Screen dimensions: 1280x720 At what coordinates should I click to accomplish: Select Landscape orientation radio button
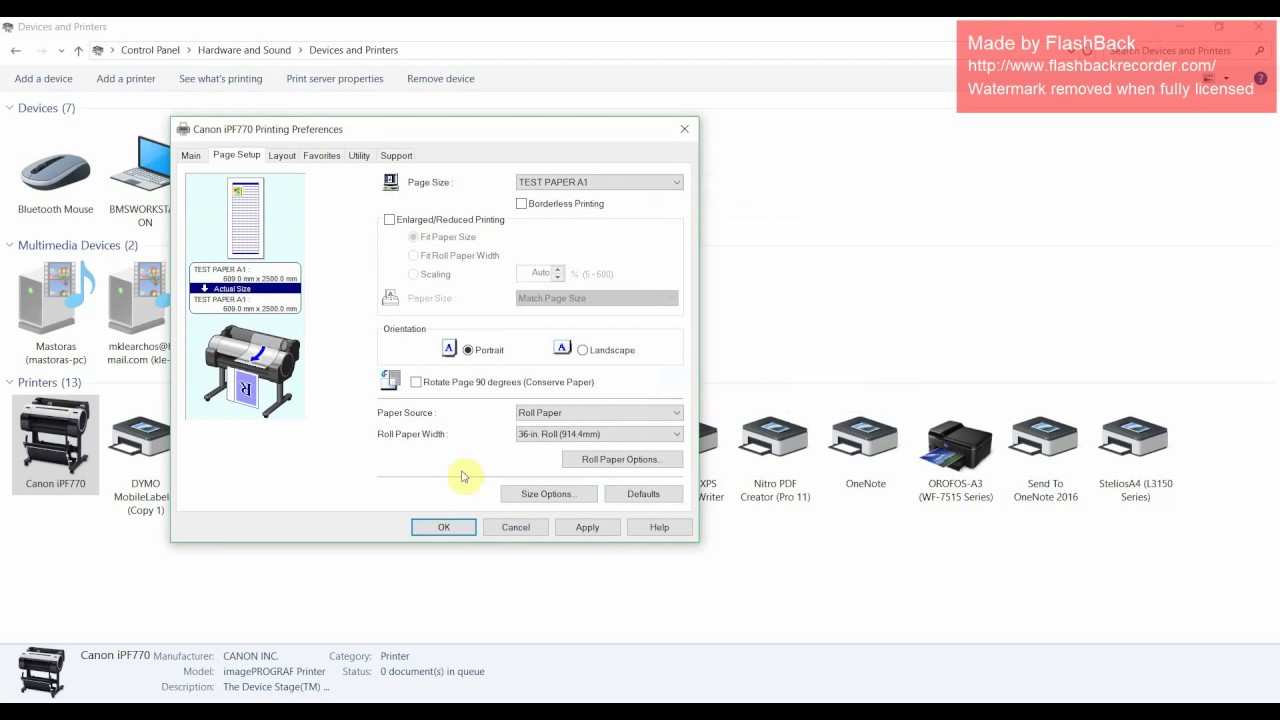click(x=582, y=350)
